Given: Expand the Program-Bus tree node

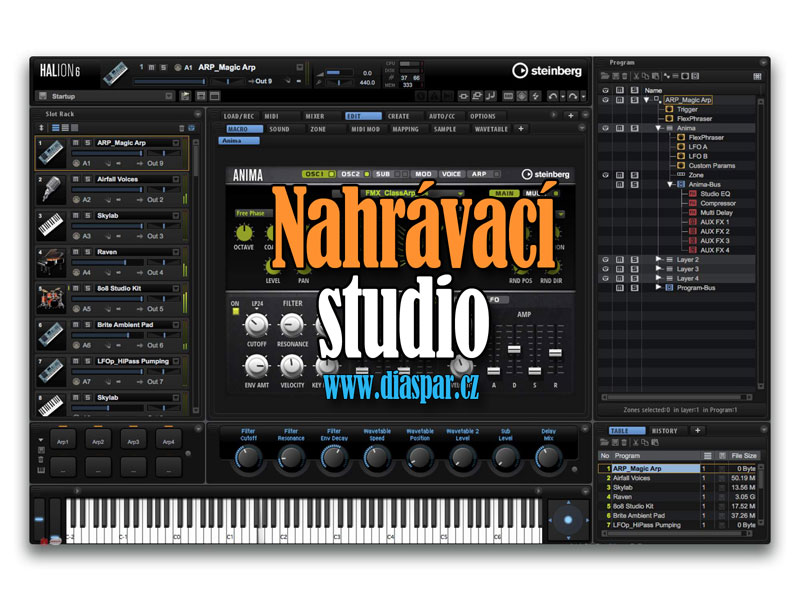Looking at the screenshot, I should click(x=658, y=287).
